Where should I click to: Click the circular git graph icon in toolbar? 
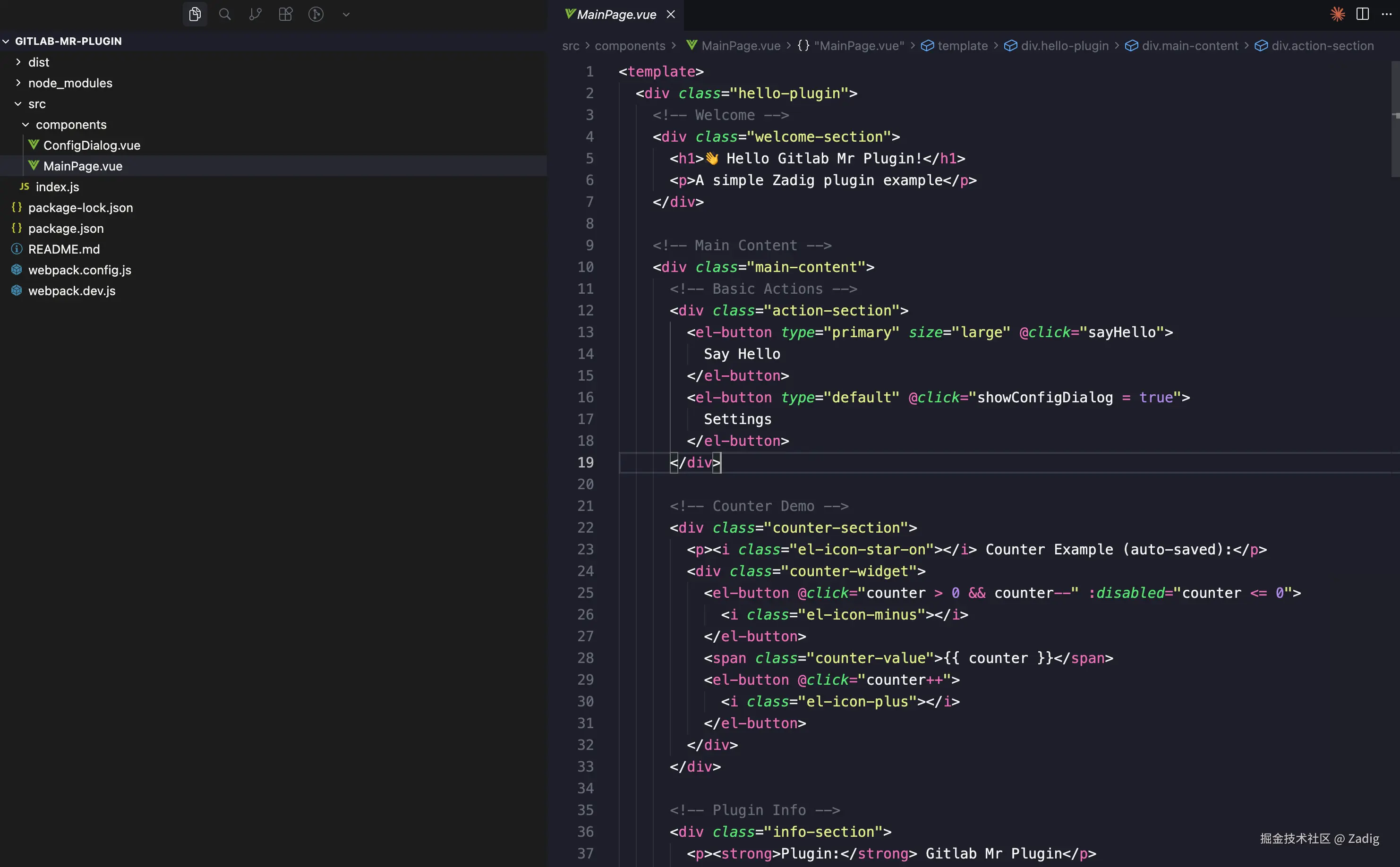(x=316, y=14)
